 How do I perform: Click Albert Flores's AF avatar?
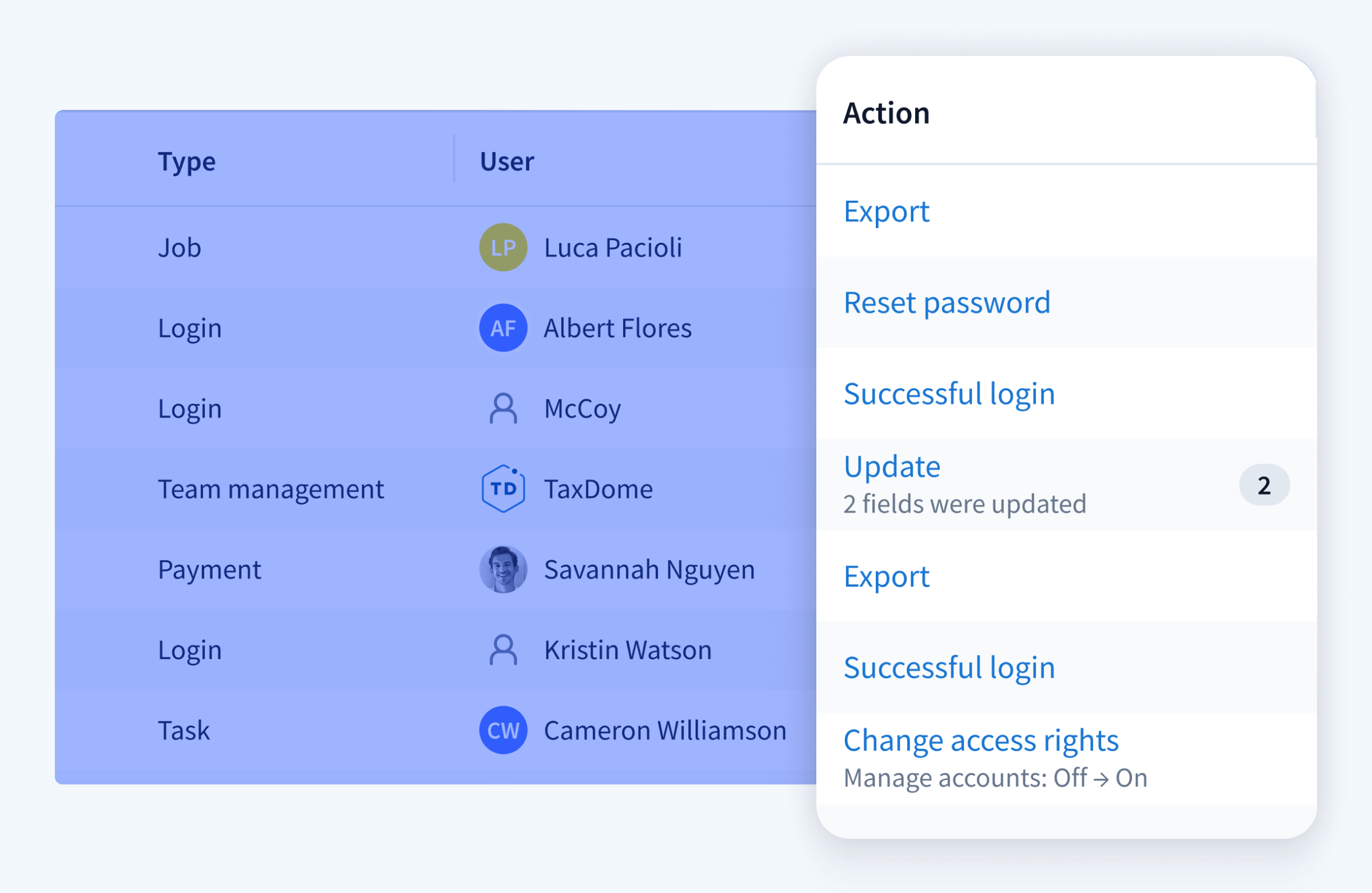click(503, 328)
